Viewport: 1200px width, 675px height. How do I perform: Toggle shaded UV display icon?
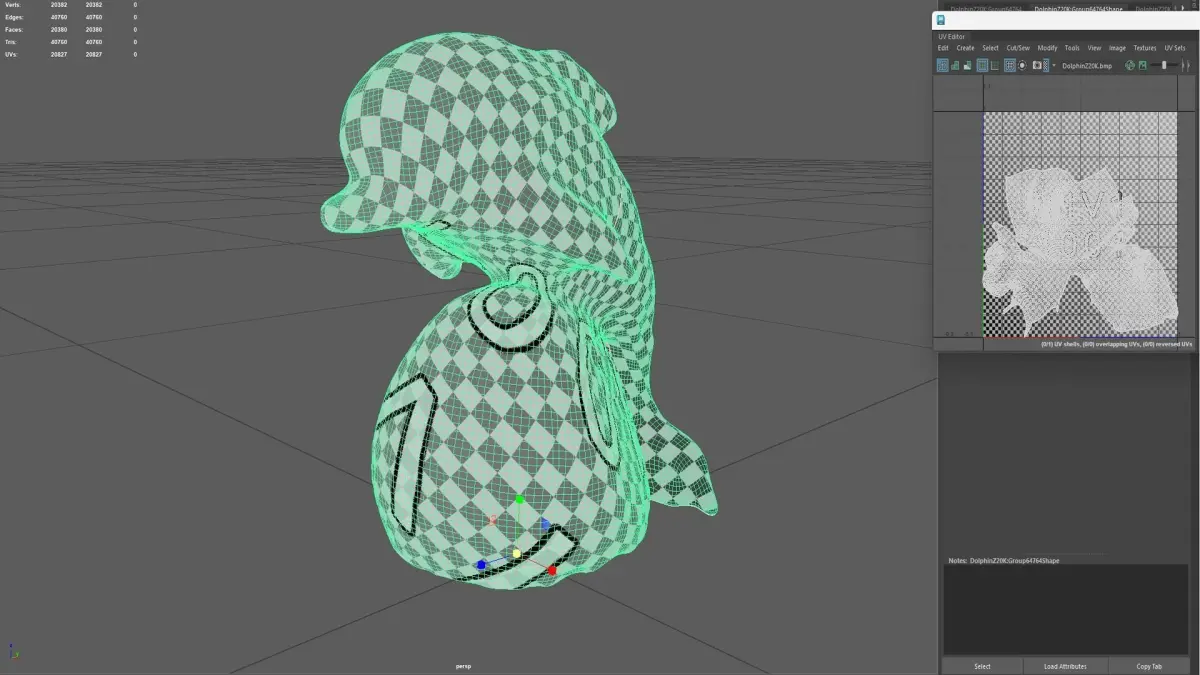[x=955, y=65]
